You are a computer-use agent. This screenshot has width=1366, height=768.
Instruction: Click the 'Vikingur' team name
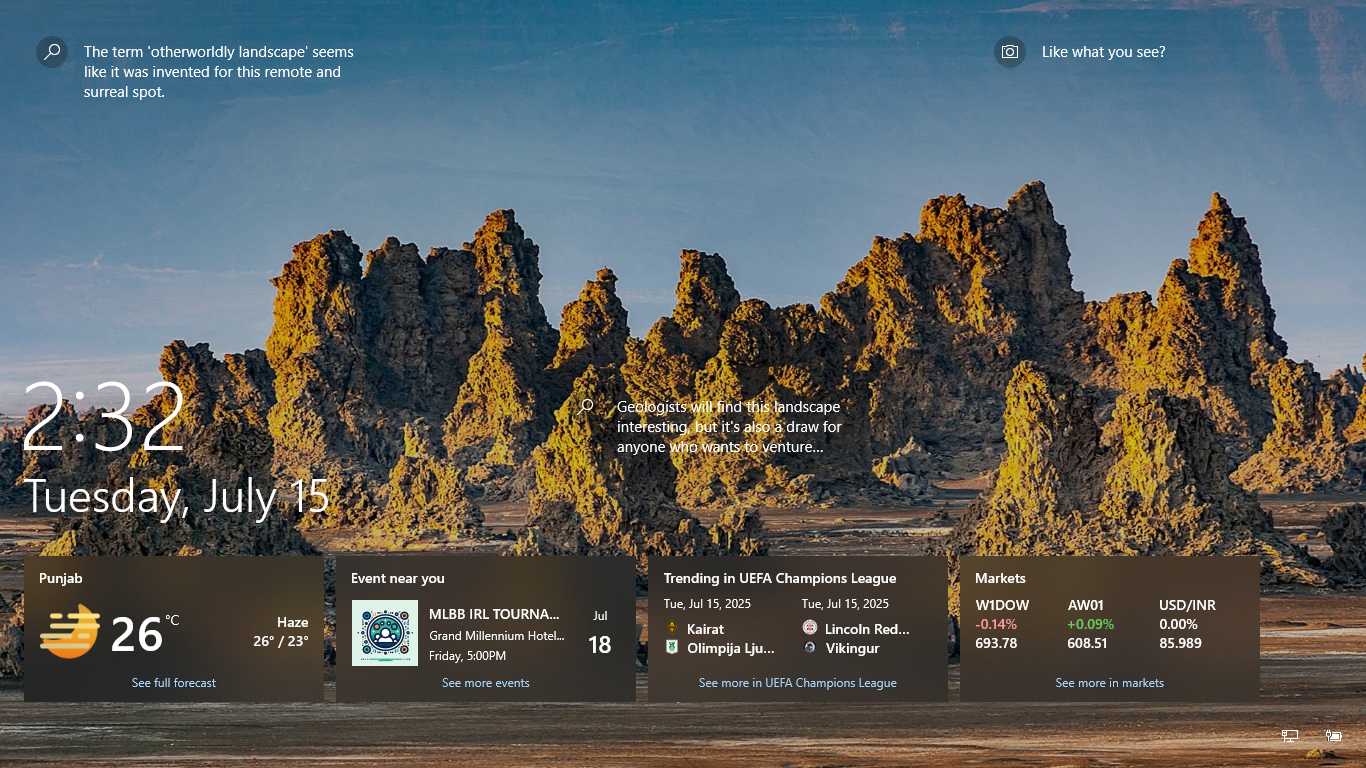click(852, 648)
